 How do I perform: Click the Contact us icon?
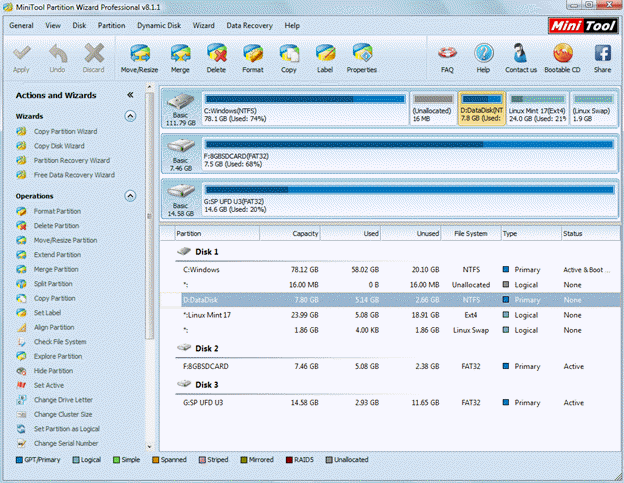520,53
